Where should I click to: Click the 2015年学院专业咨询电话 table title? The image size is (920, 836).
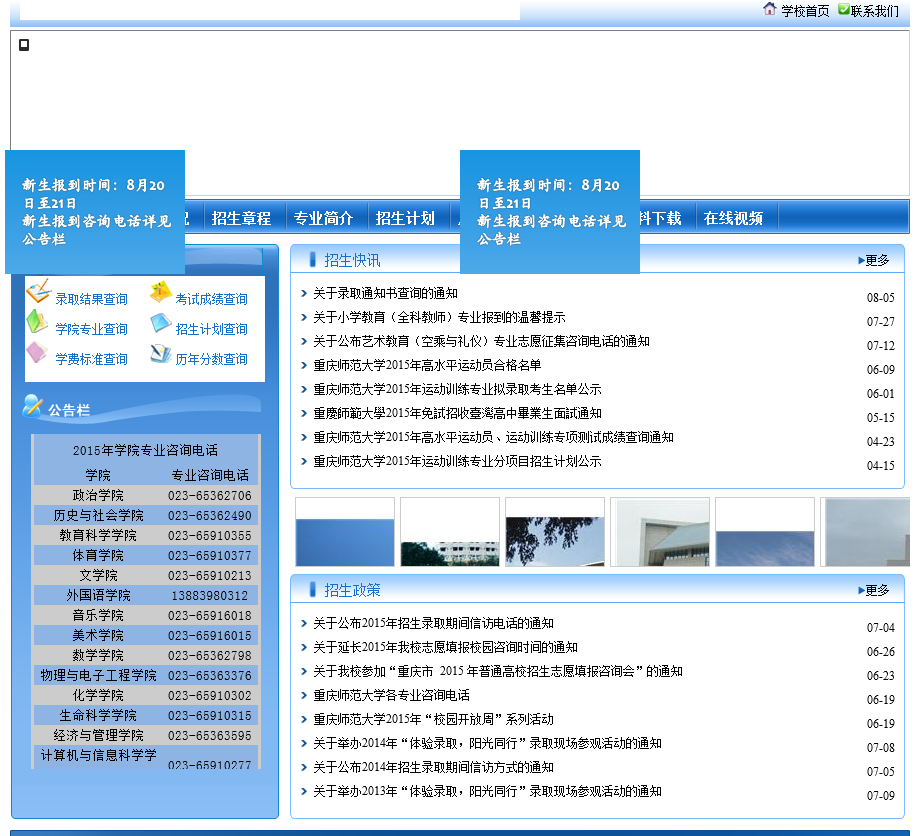[146, 450]
